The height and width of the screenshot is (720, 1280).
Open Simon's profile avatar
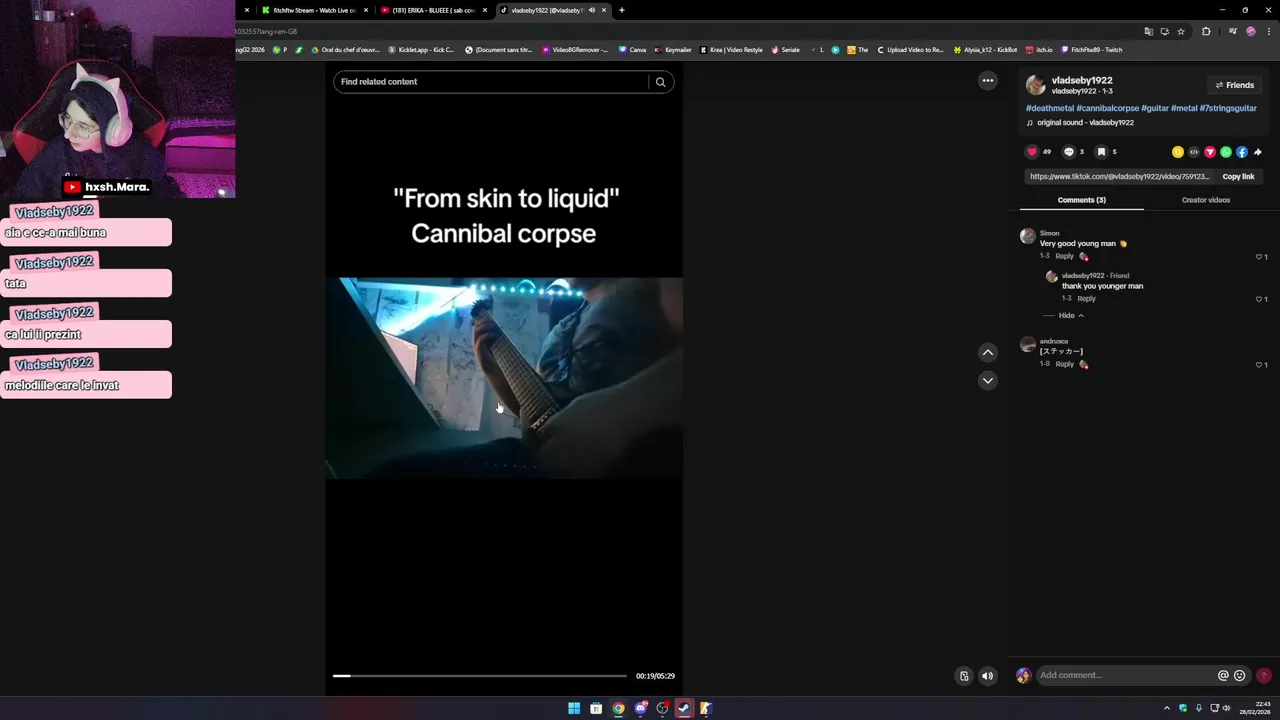(1027, 236)
